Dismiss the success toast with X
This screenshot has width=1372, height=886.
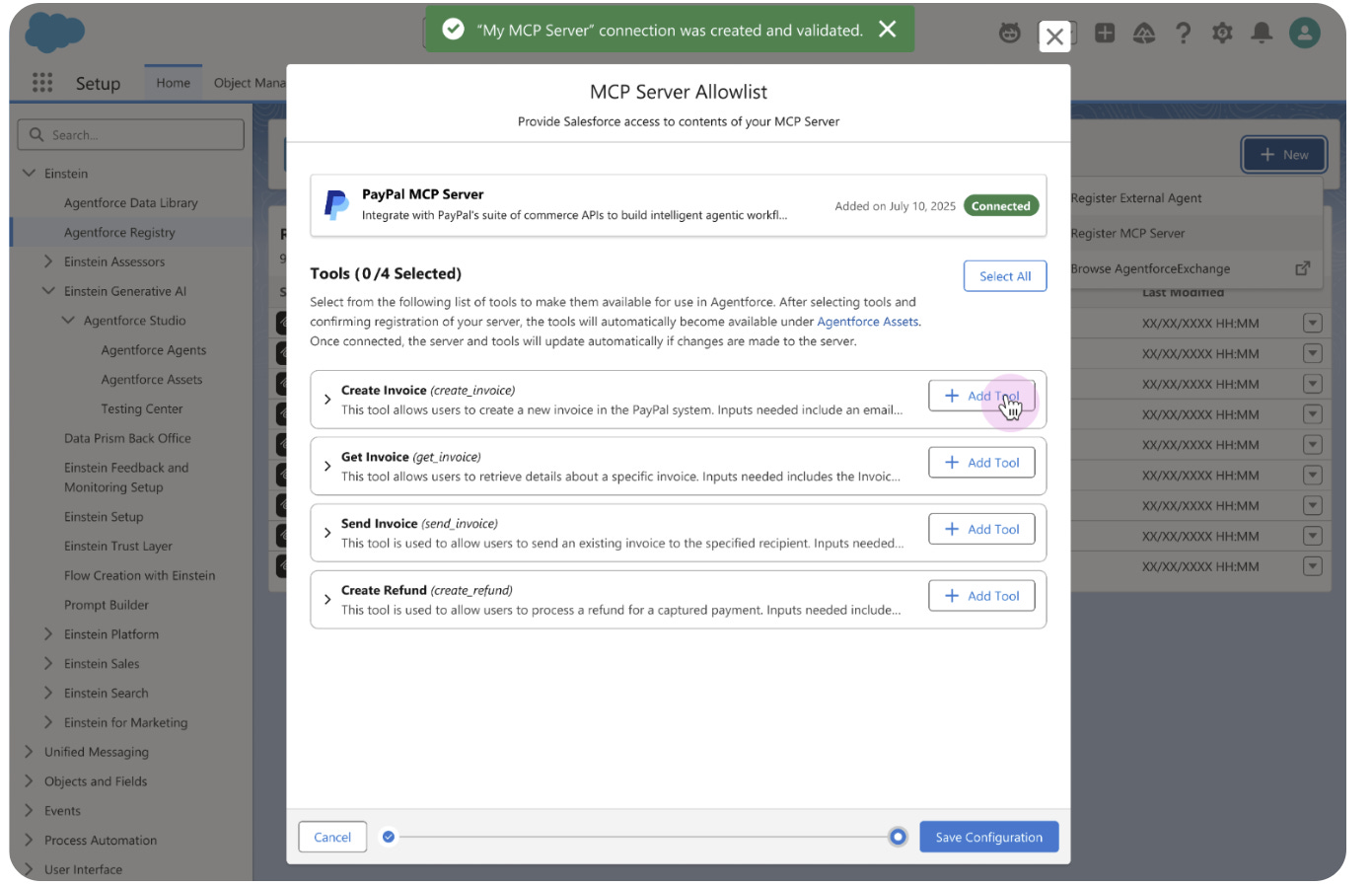click(x=888, y=30)
